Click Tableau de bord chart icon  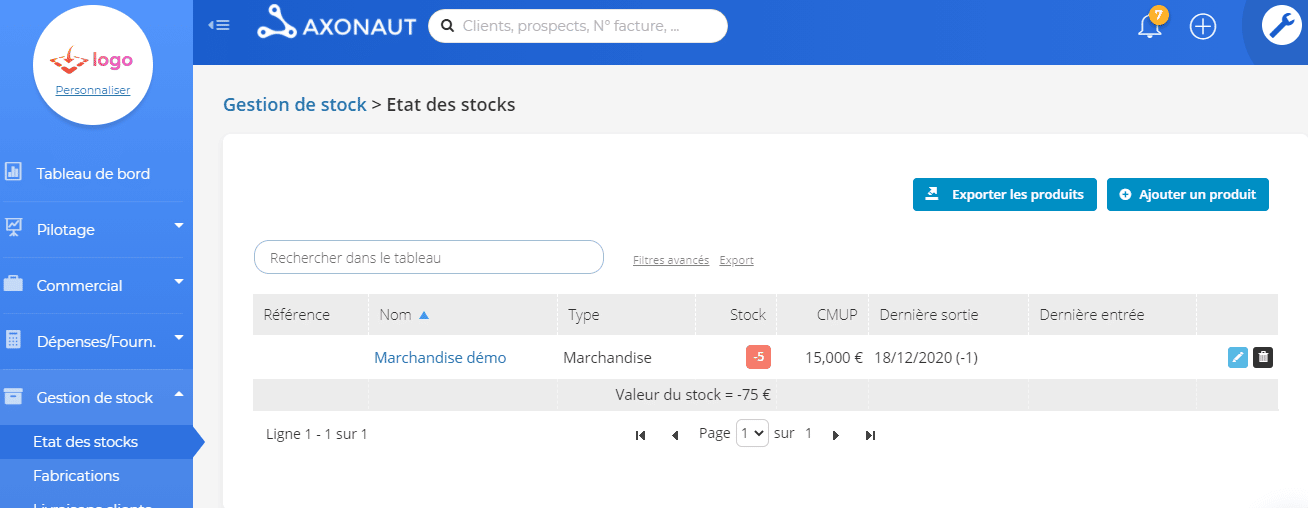point(13,172)
